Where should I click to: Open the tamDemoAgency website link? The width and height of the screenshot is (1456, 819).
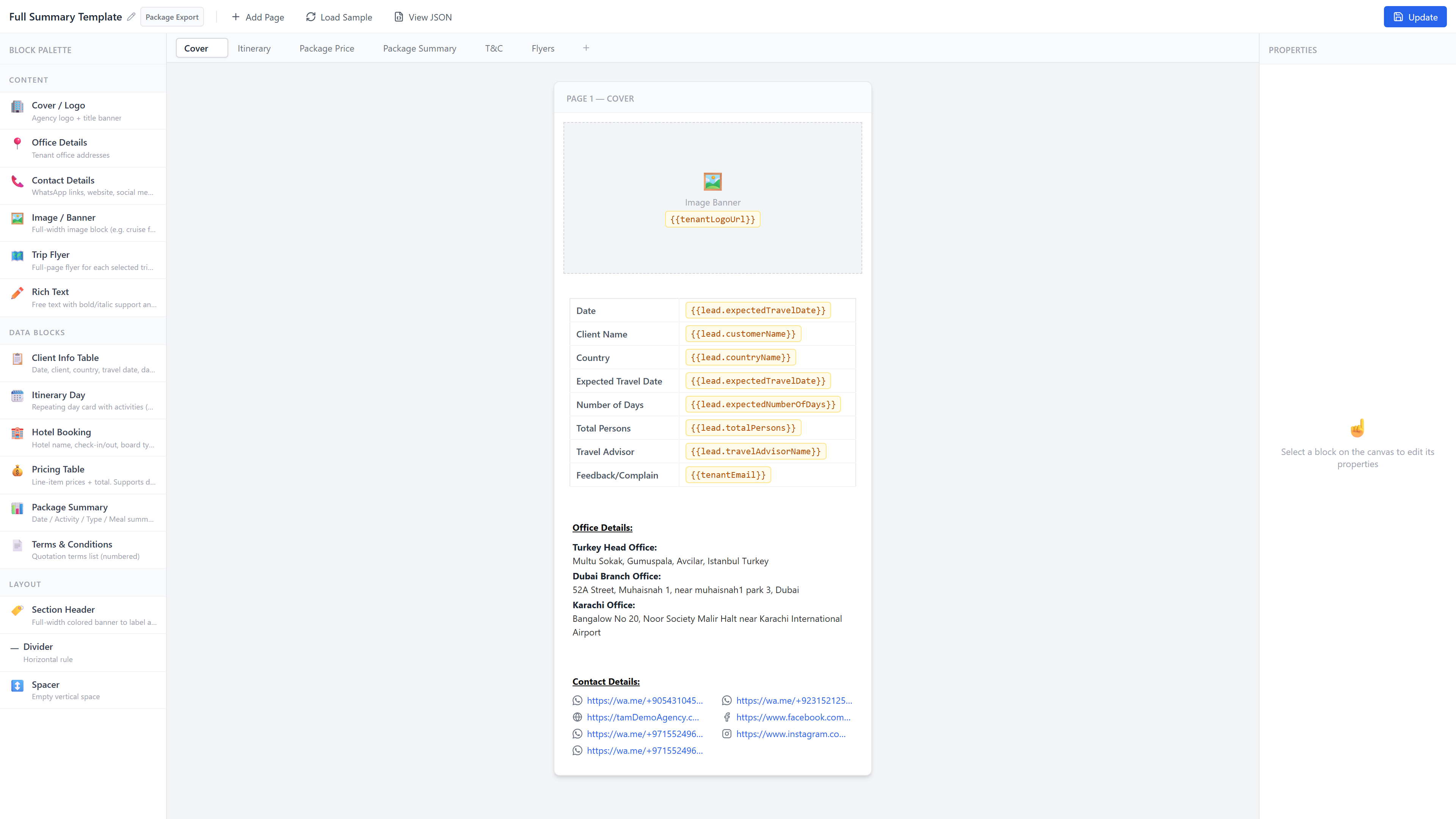(x=643, y=717)
